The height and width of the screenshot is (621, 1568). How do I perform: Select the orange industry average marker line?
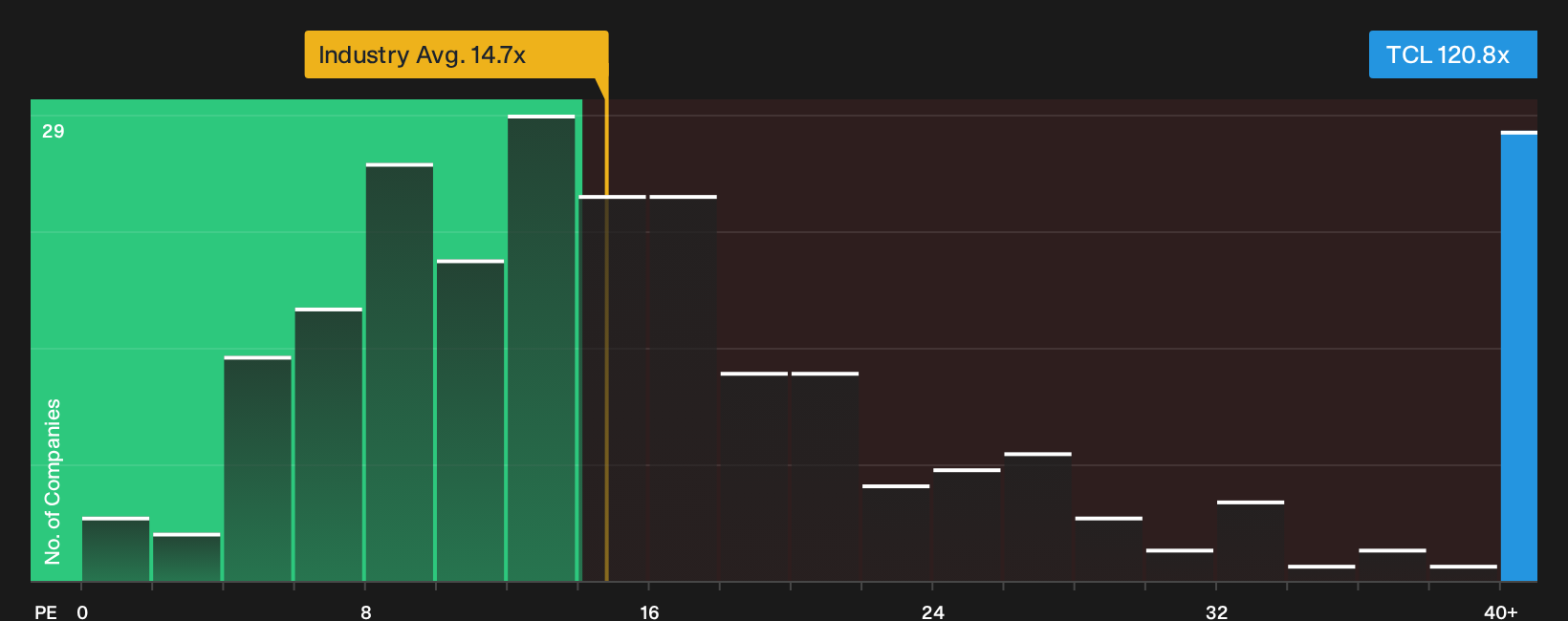click(x=606, y=330)
